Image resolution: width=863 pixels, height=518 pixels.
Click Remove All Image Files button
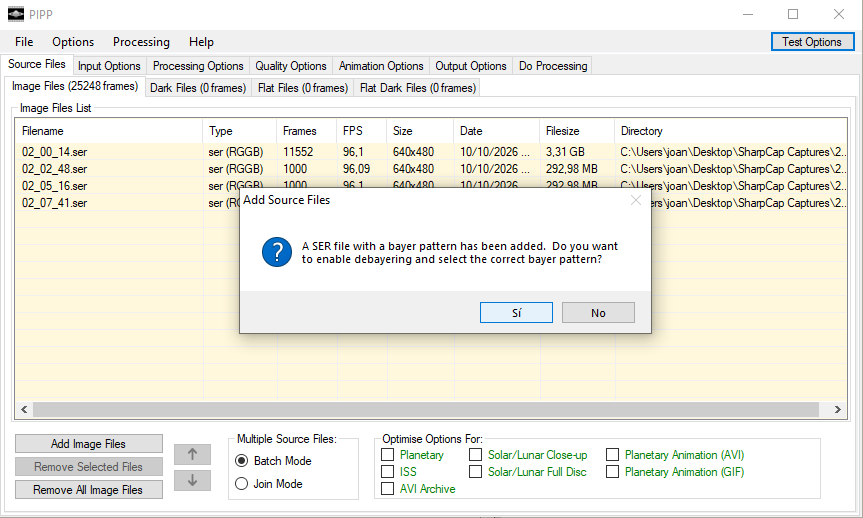(89, 490)
